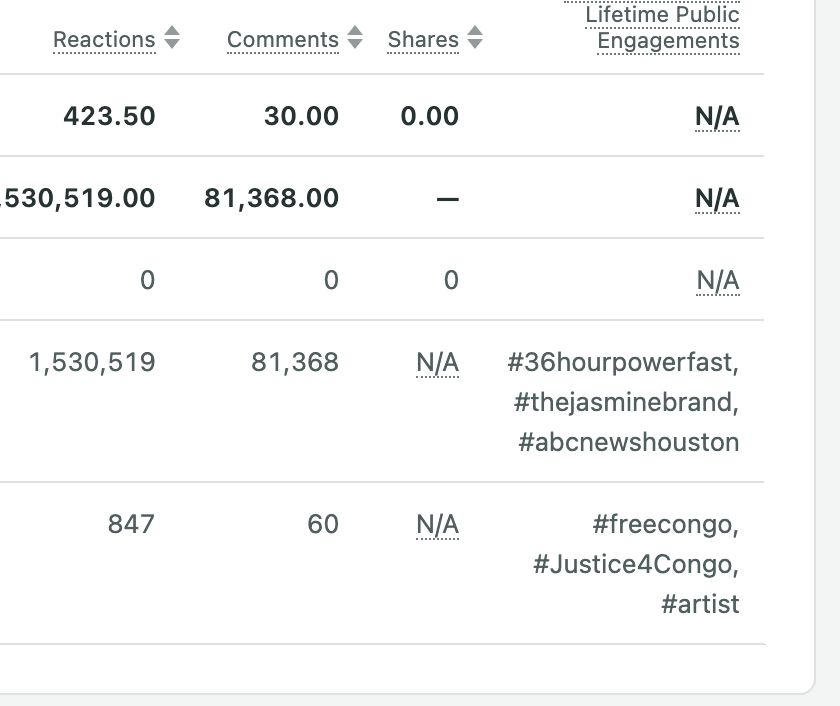
Task: Click the Comments column sort arrows
Action: [355, 39]
